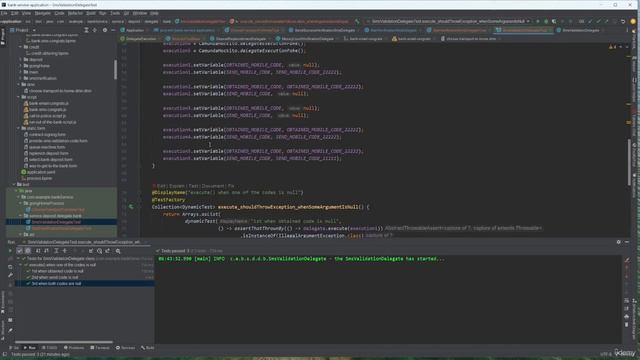Select '1st when obtained code is null' test
Viewport: 640px width, 360px height.
pyautogui.click(x=58, y=271)
